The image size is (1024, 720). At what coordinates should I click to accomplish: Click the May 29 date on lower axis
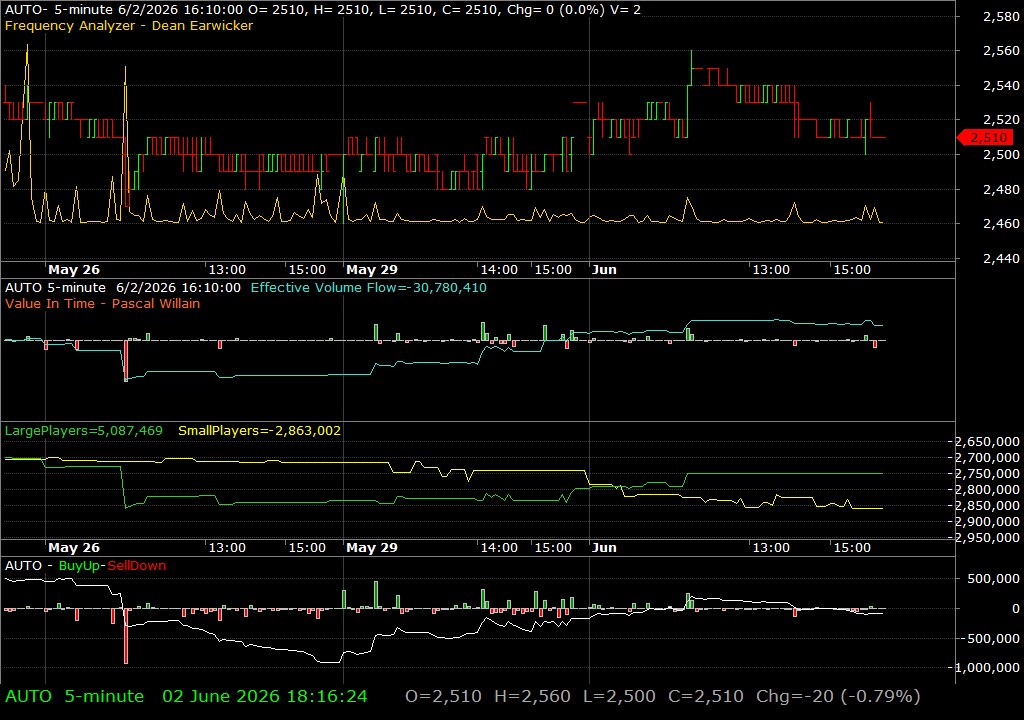click(x=372, y=548)
